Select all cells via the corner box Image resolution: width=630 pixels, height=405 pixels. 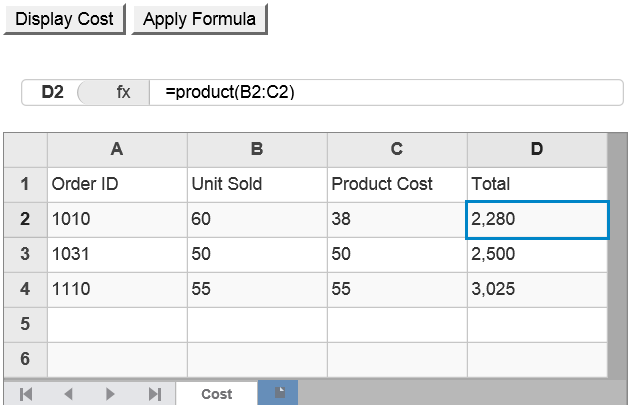[25, 149]
